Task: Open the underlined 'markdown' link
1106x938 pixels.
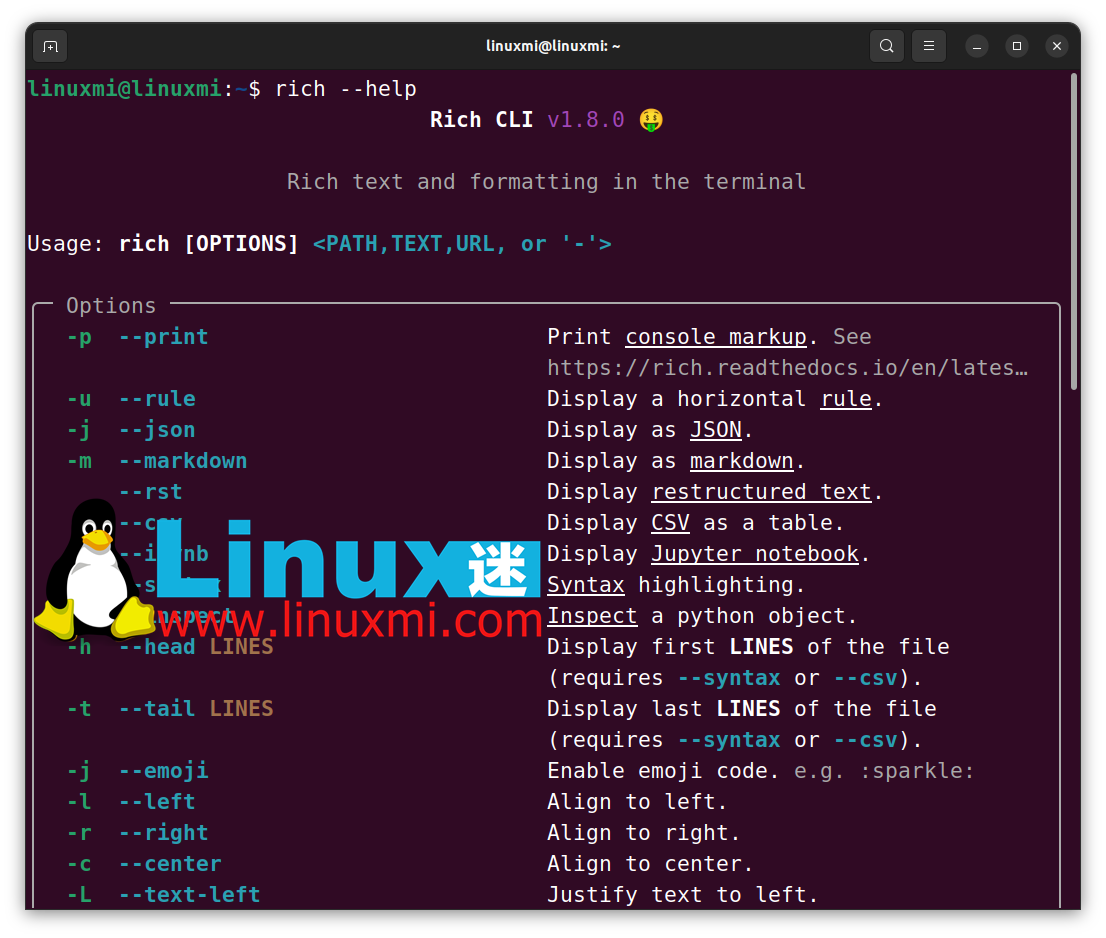Action: 741,461
